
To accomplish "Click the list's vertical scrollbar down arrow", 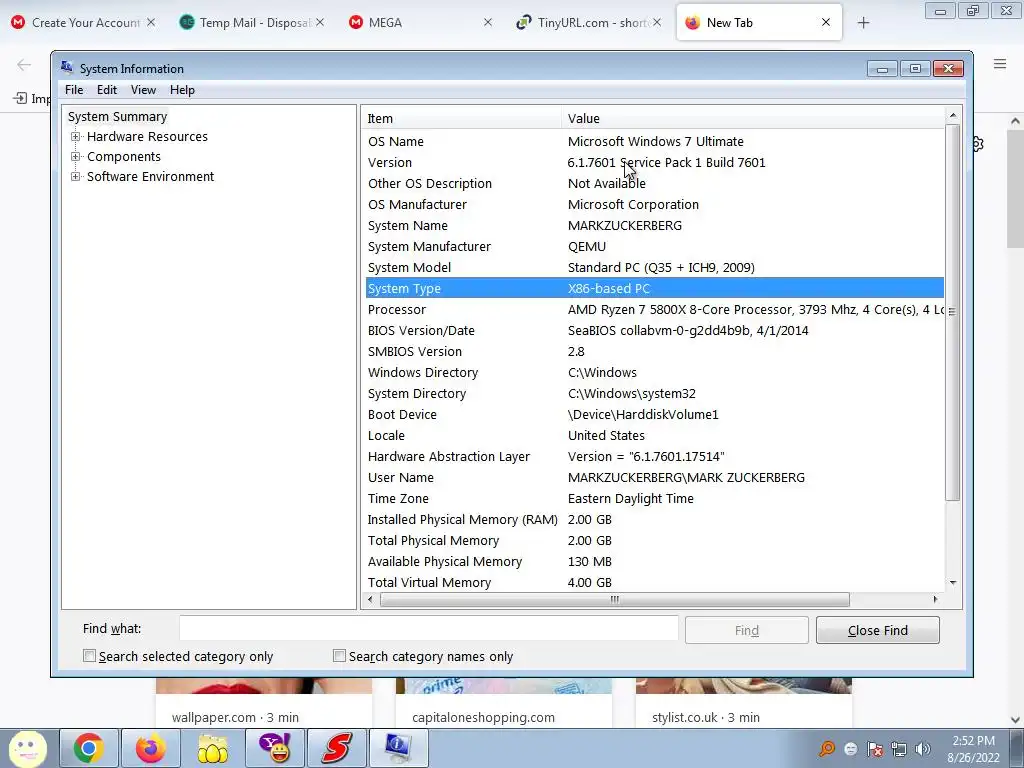I will coord(953,583).
